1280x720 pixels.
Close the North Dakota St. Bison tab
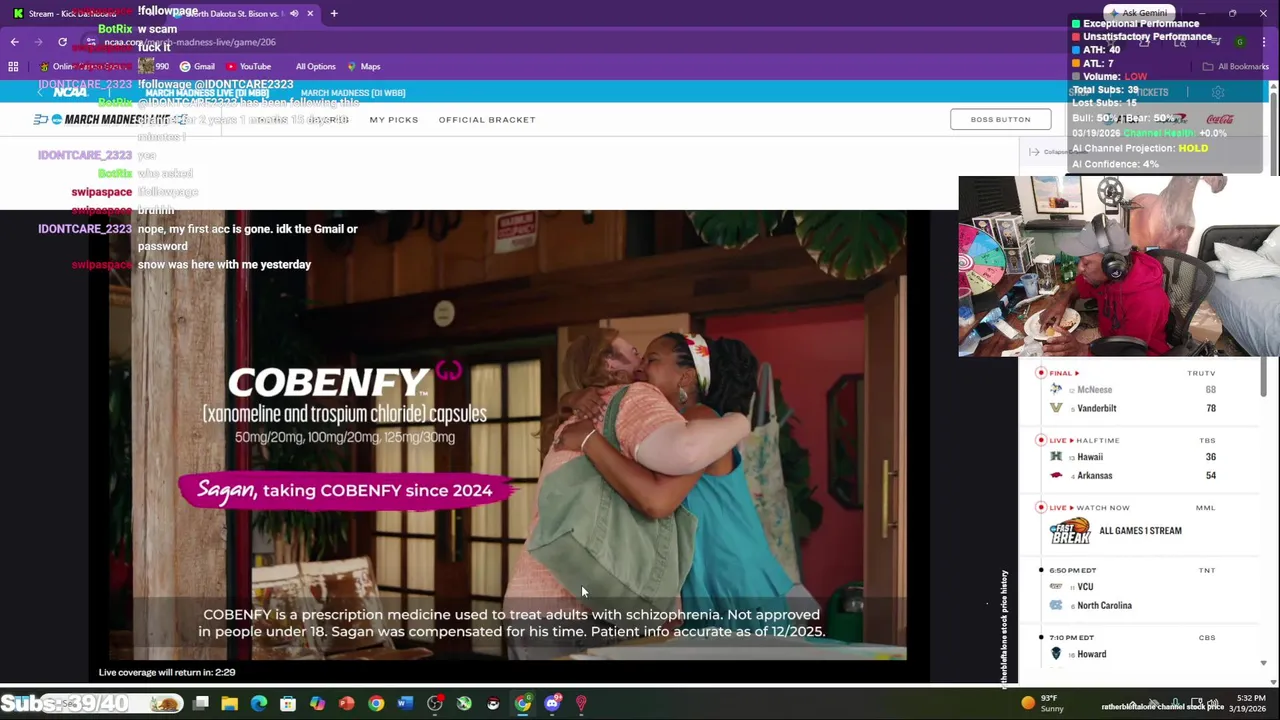[x=310, y=14]
